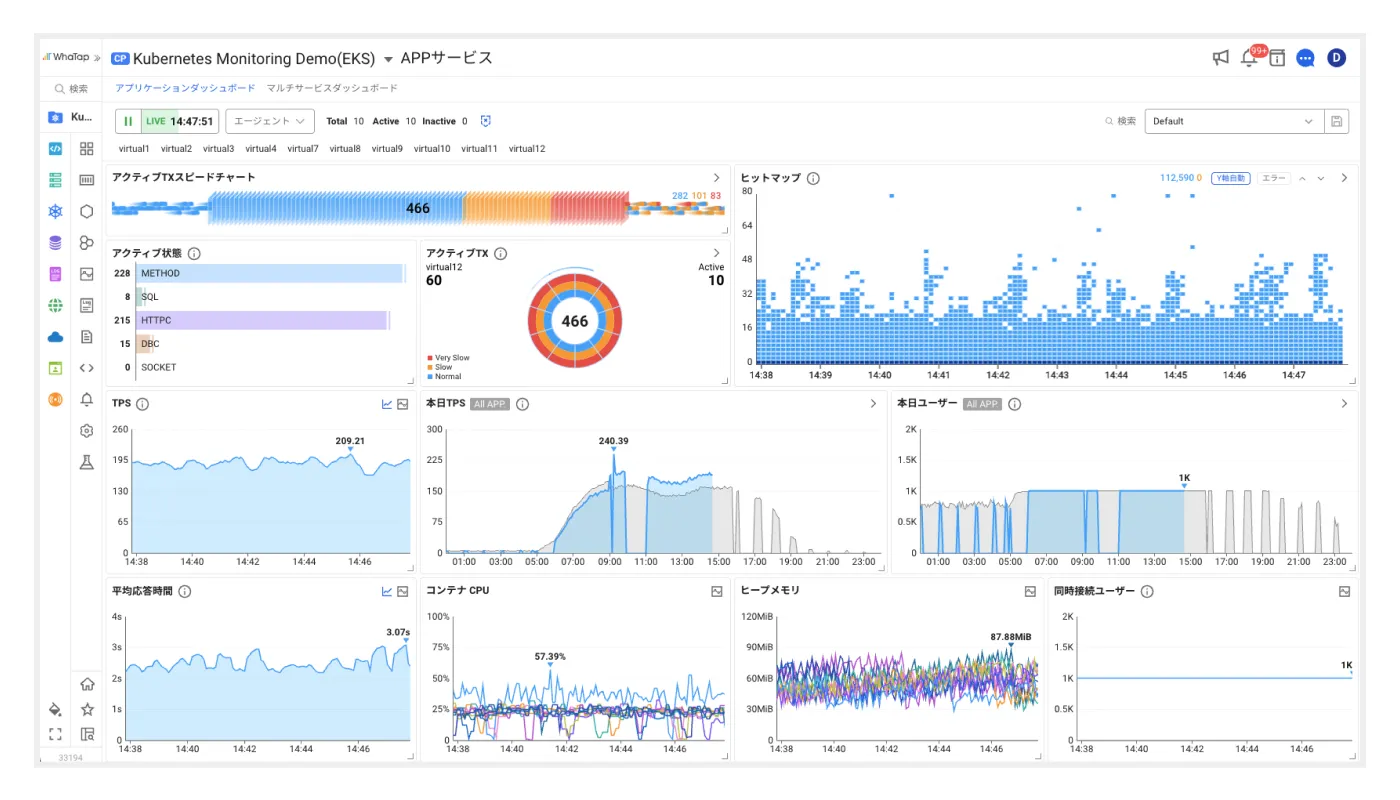Expand the ヒットマップ panel right arrow
Image resolution: width=1400 pixels, height=800 pixels.
point(1344,178)
